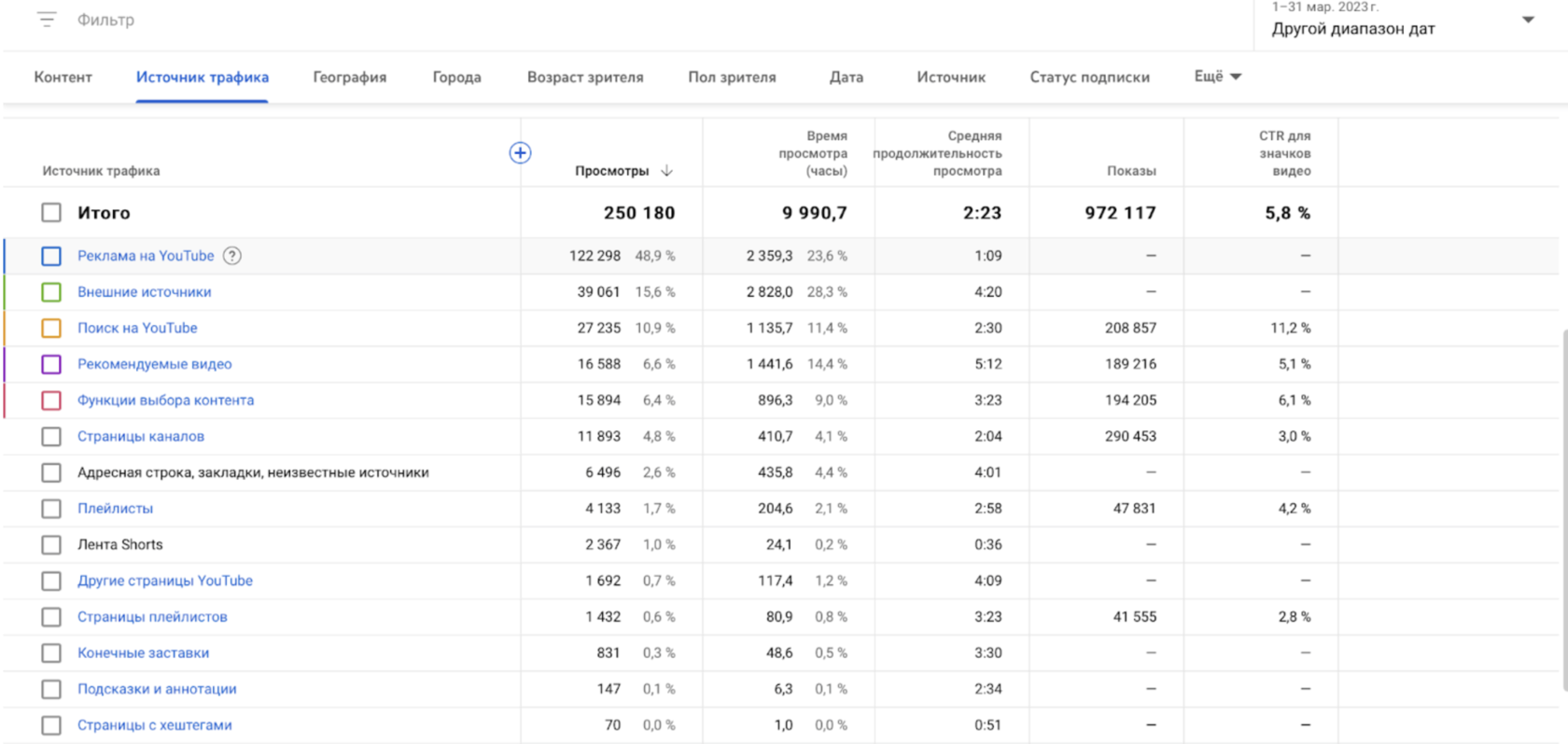The width and height of the screenshot is (1568, 744).
Task: Expand the Ещё tabs menu
Action: pyautogui.click(x=1218, y=77)
